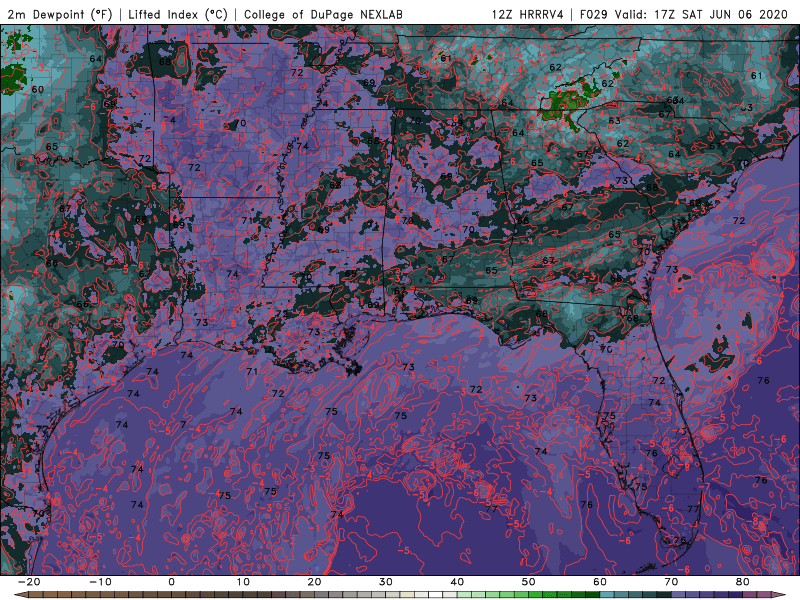Click the -20 tick label on the color scale
This screenshot has width=800, height=600.
click(29, 582)
